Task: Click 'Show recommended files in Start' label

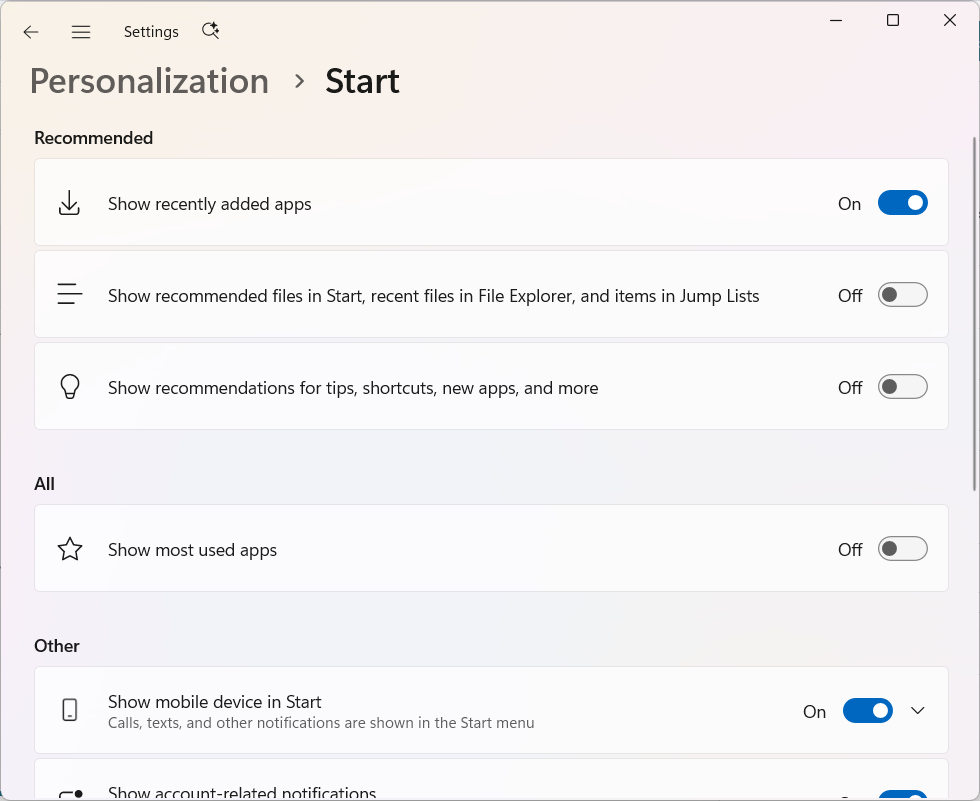Action: point(434,296)
